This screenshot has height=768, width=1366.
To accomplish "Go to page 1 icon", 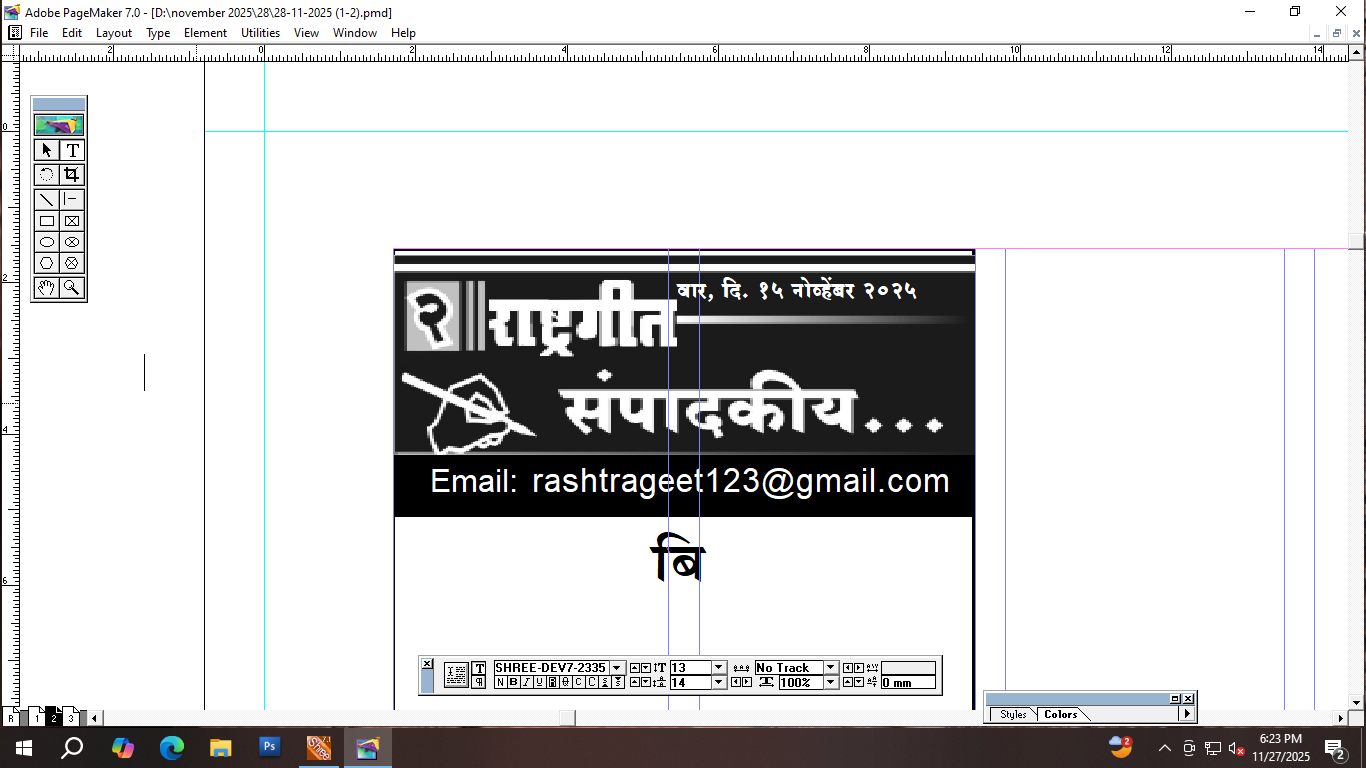I will (37, 717).
